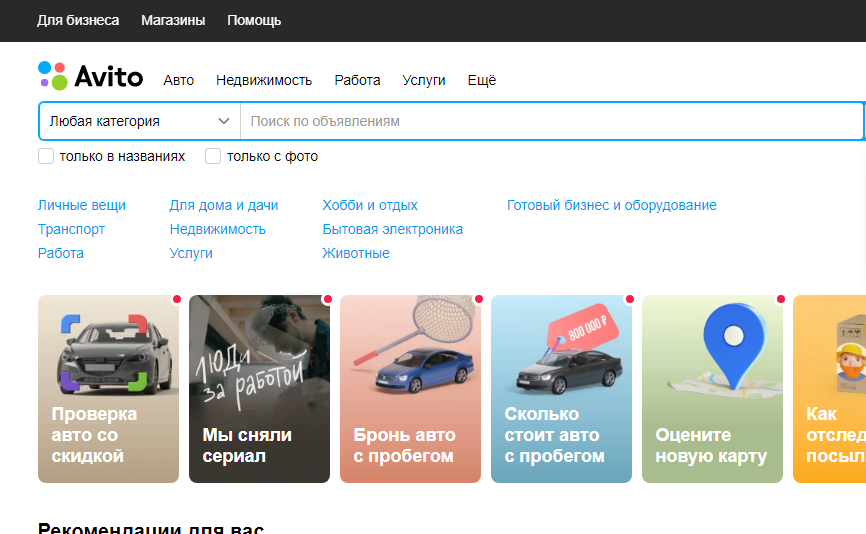This screenshot has height=534, width=866.
Task: Open Оцените новую карту card
Action: click(x=712, y=389)
